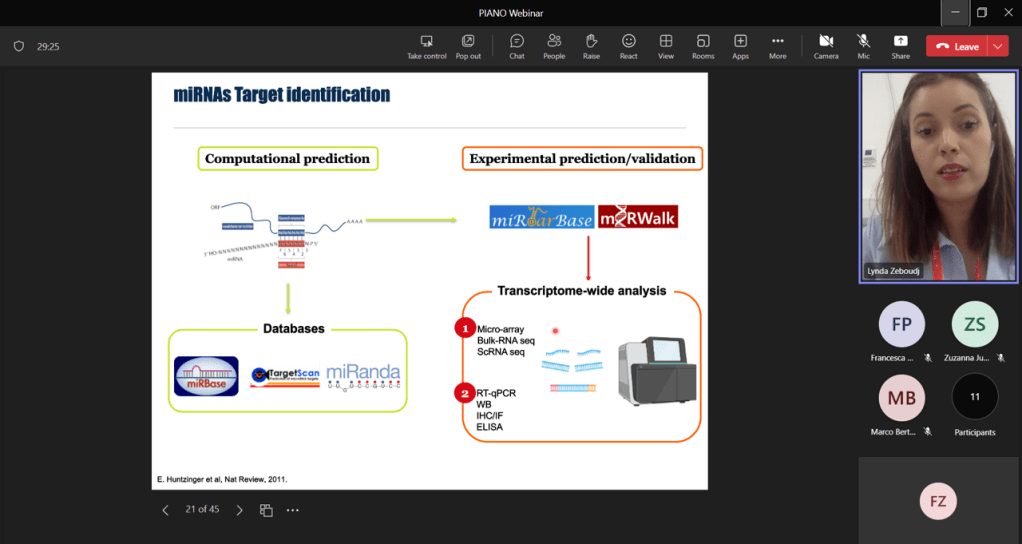Open the More actions menu

tap(777, 46)
